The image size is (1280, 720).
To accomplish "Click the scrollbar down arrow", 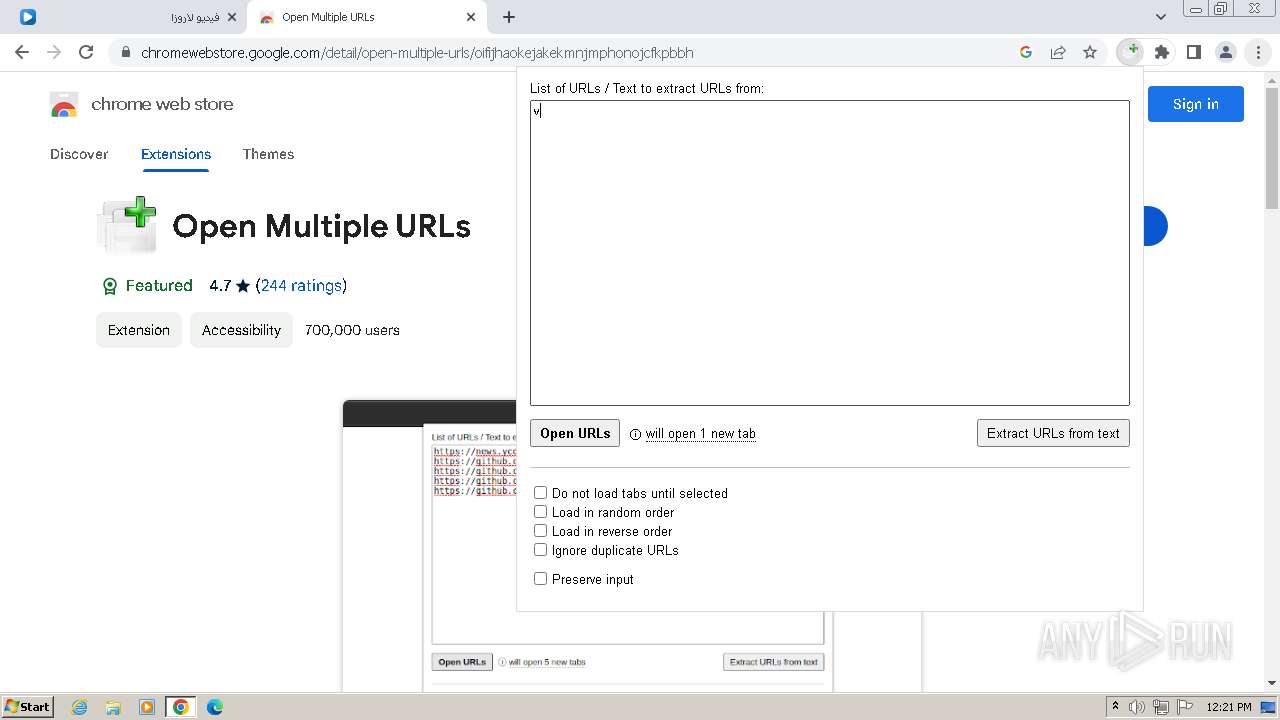I will 1272,683.
